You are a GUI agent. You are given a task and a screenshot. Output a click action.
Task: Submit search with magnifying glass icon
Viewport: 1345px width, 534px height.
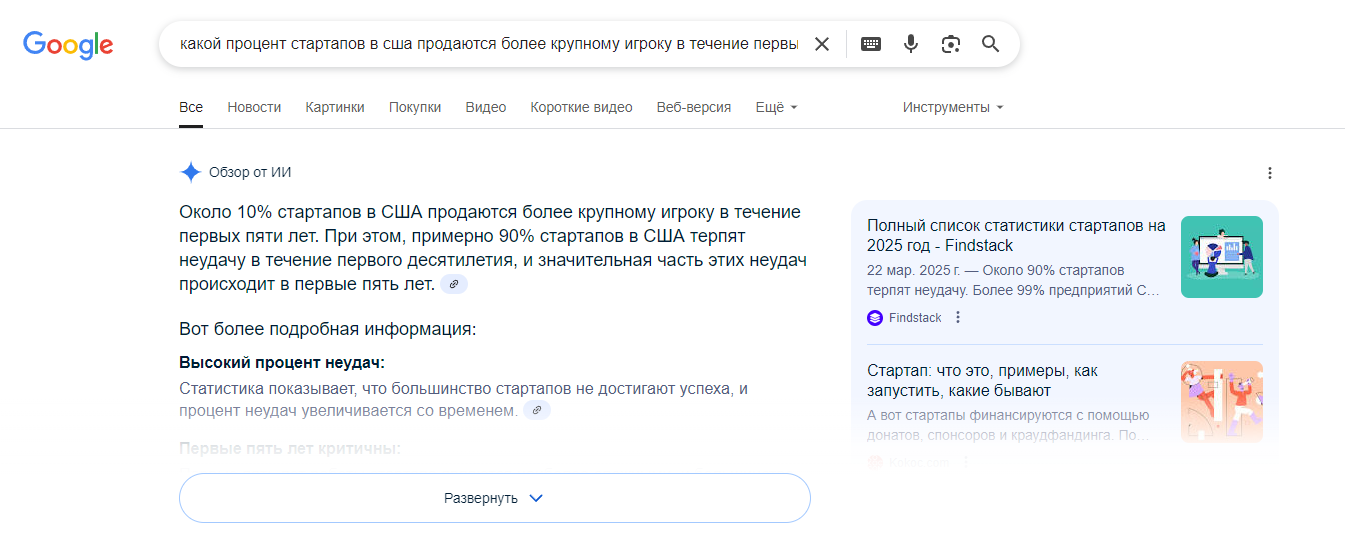[990, 44]
